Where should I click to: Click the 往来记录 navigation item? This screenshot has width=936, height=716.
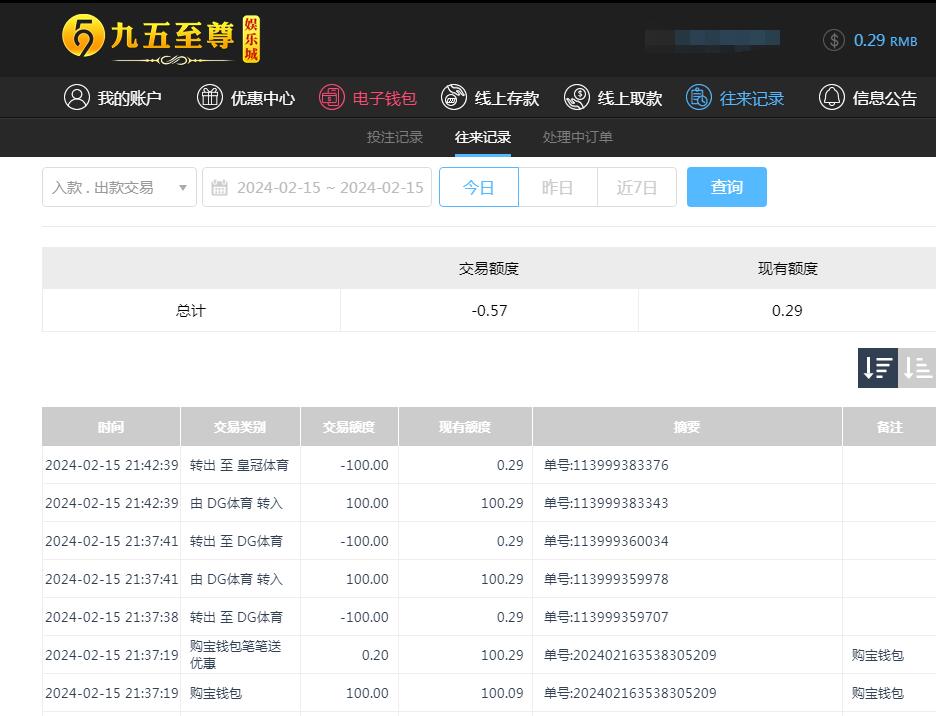(x=735, y=98)
